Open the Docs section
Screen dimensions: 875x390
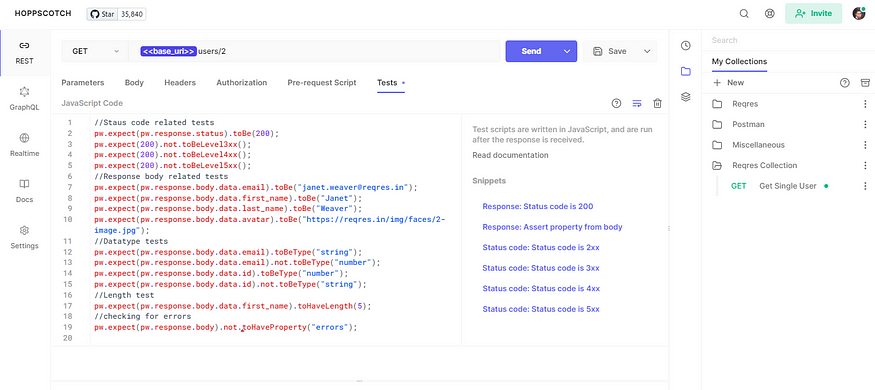click(x=25, y=191)
